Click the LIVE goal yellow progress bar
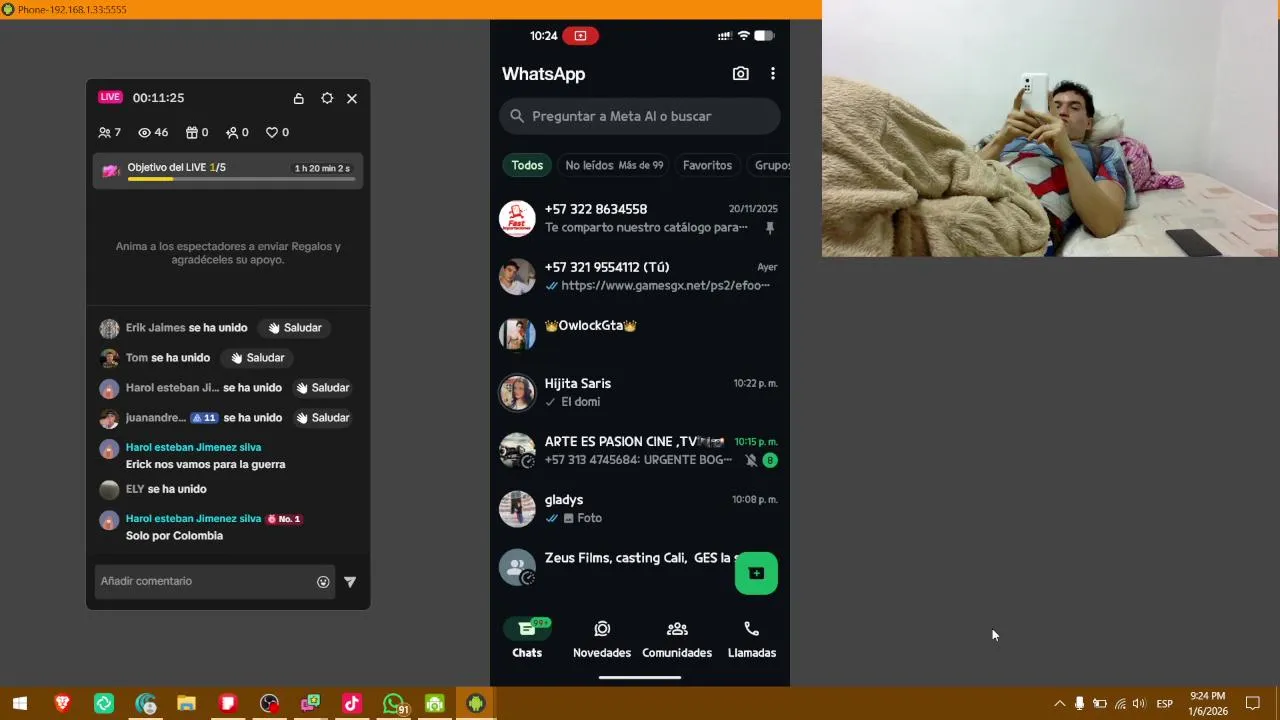Screen dimensions: 1280x720 [240, 179]
